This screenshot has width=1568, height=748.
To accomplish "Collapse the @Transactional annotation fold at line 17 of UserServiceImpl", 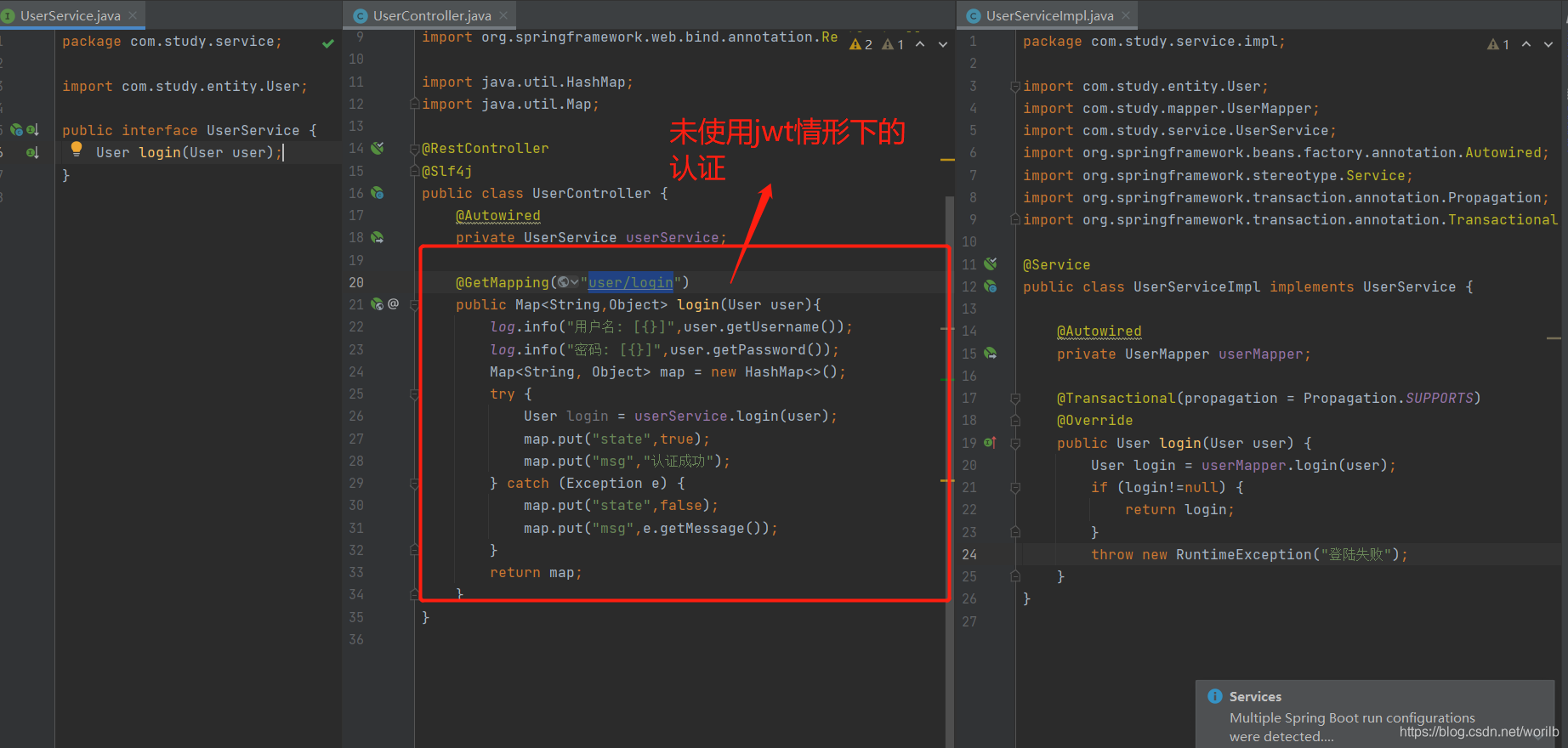I will (x=1015, y=398).
